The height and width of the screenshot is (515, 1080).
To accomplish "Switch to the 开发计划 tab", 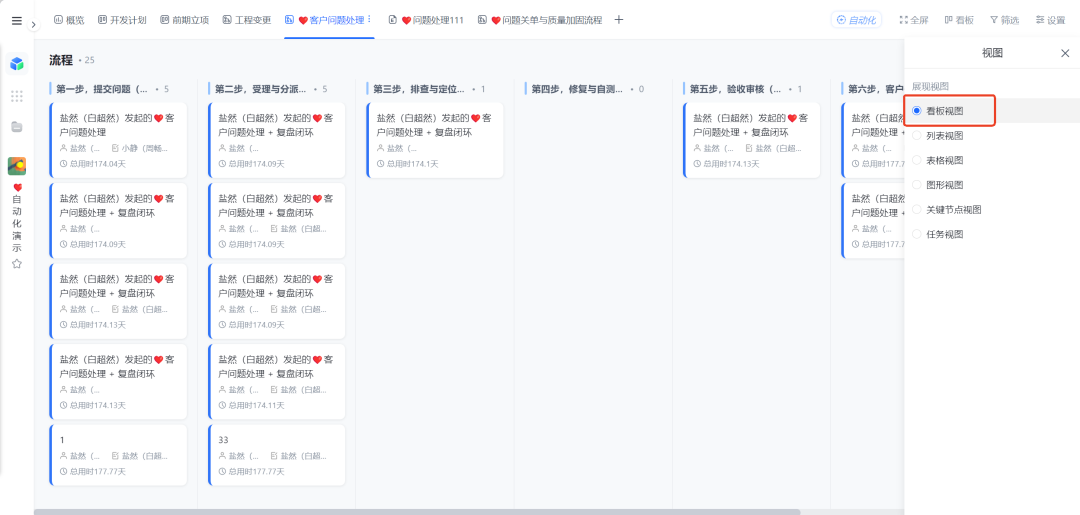I will (122, 20).
